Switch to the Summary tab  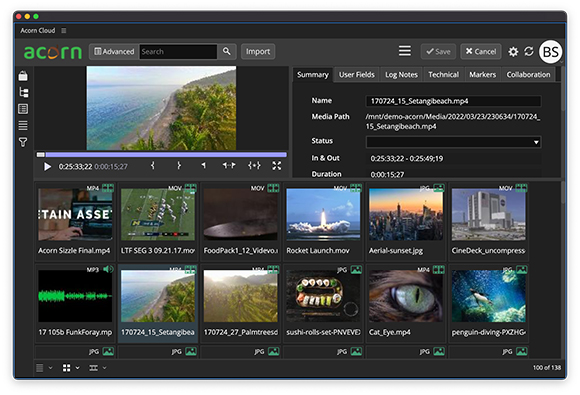pos(313,75)
